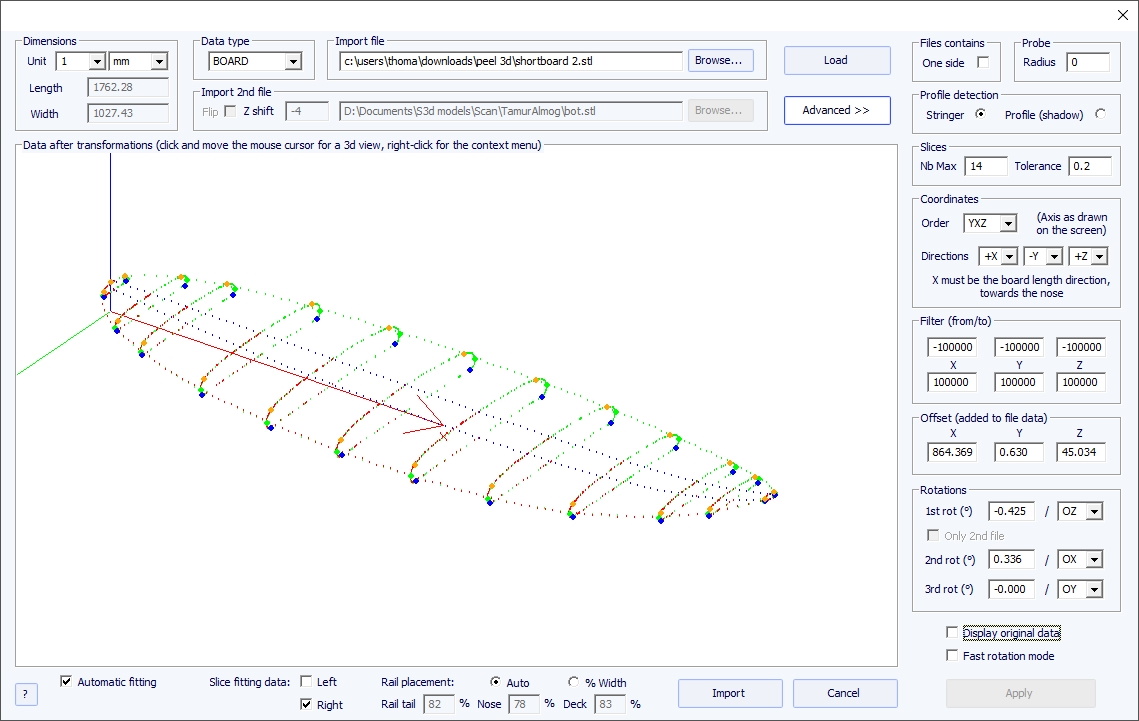The image size is (1139, 721).
Task: Click the question mark help button
Action: click(26, 694)
